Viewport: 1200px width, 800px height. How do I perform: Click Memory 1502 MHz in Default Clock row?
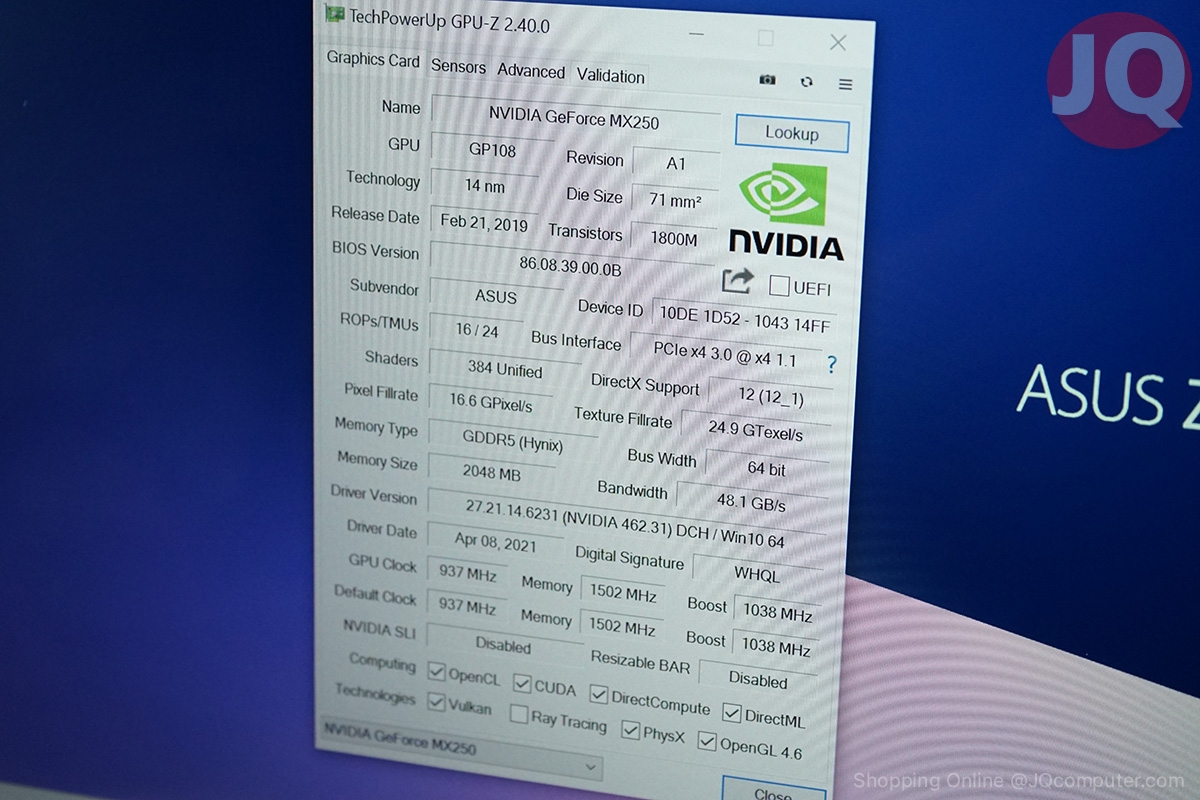621,627
